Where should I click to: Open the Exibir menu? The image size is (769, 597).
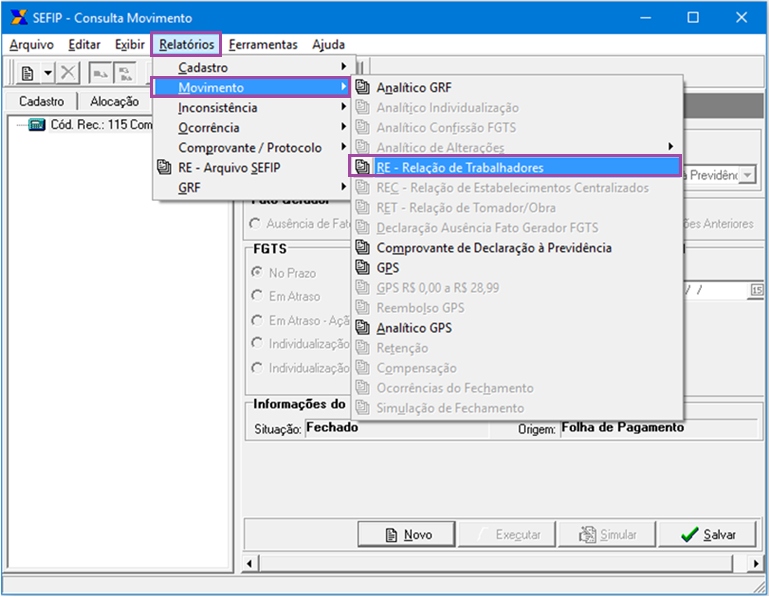tap(129, 45)
